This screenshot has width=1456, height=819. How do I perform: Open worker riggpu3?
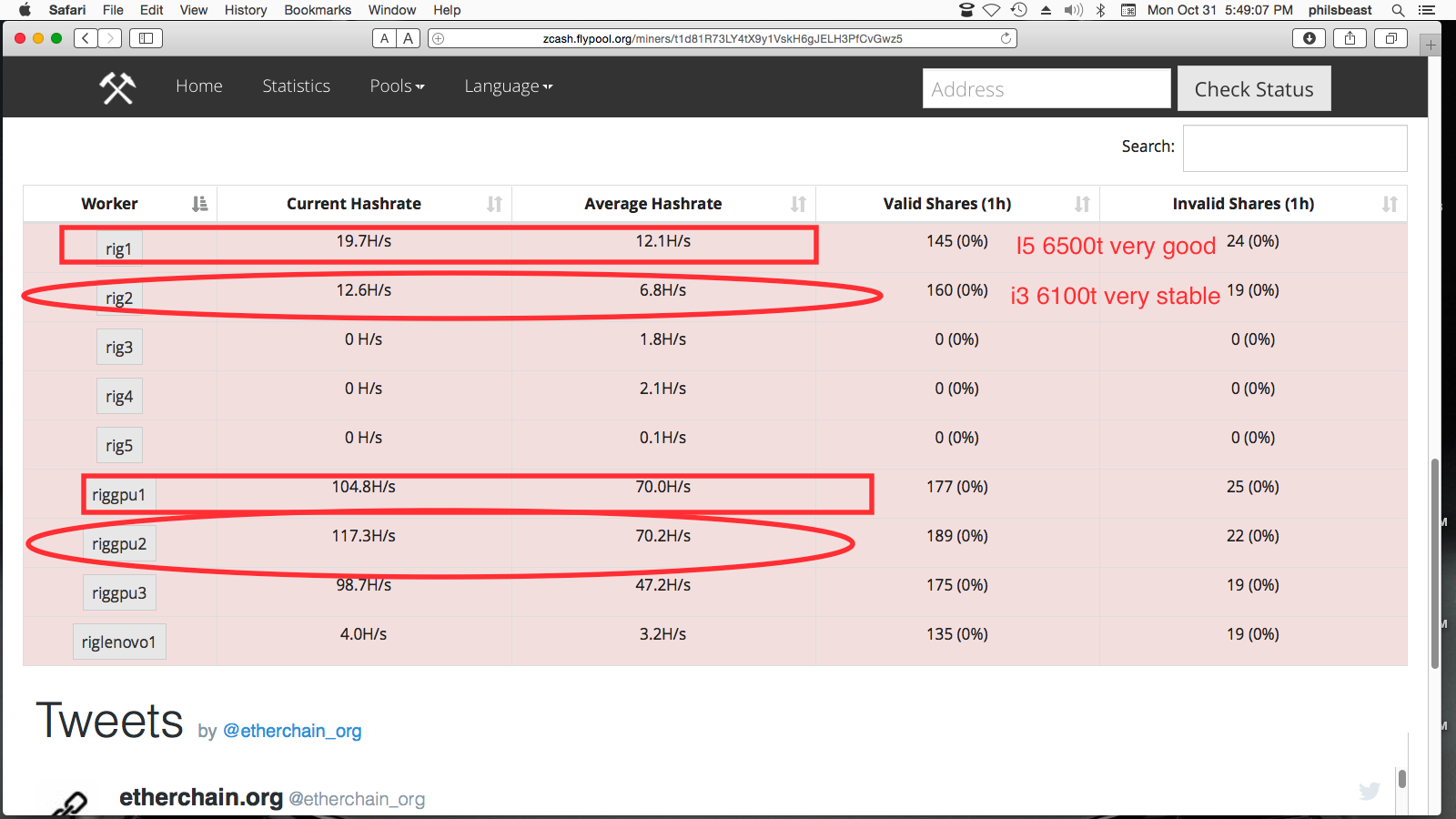(x=119, y=592)
